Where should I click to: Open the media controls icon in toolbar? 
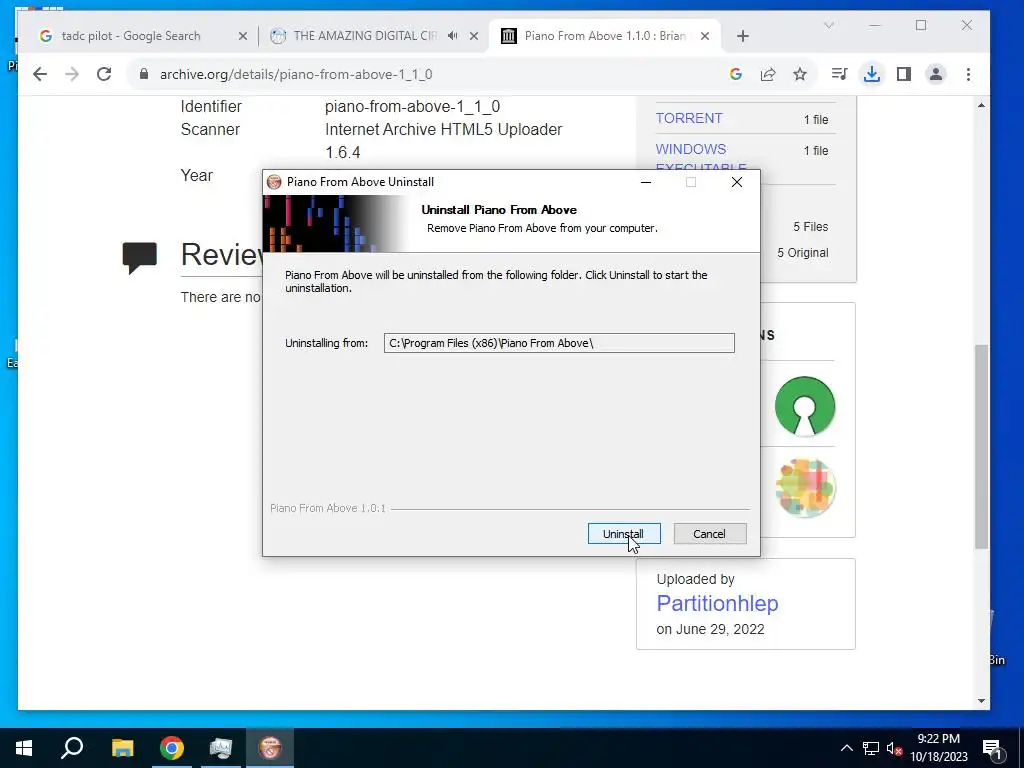click(x=839, y=74)
